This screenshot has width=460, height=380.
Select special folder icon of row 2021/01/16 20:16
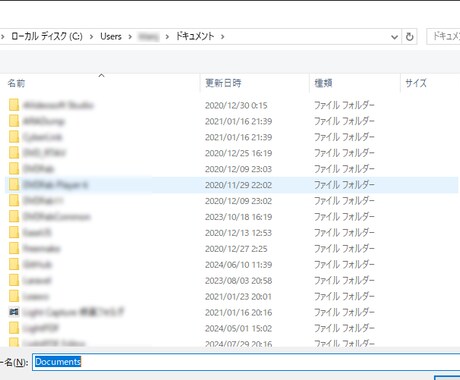tap(14, 312)
